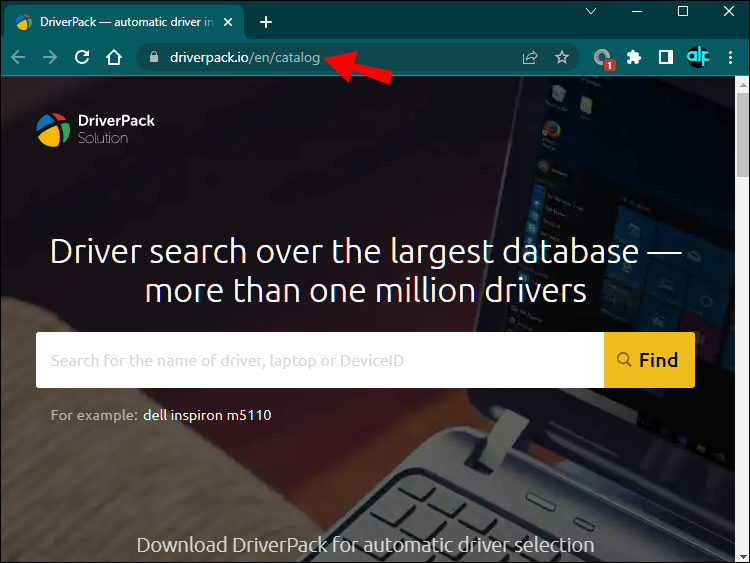This screenshot has height=563, width=750.
Task: Focus the driver search input field
Action: pyautogui.click(x=320, y=360)
